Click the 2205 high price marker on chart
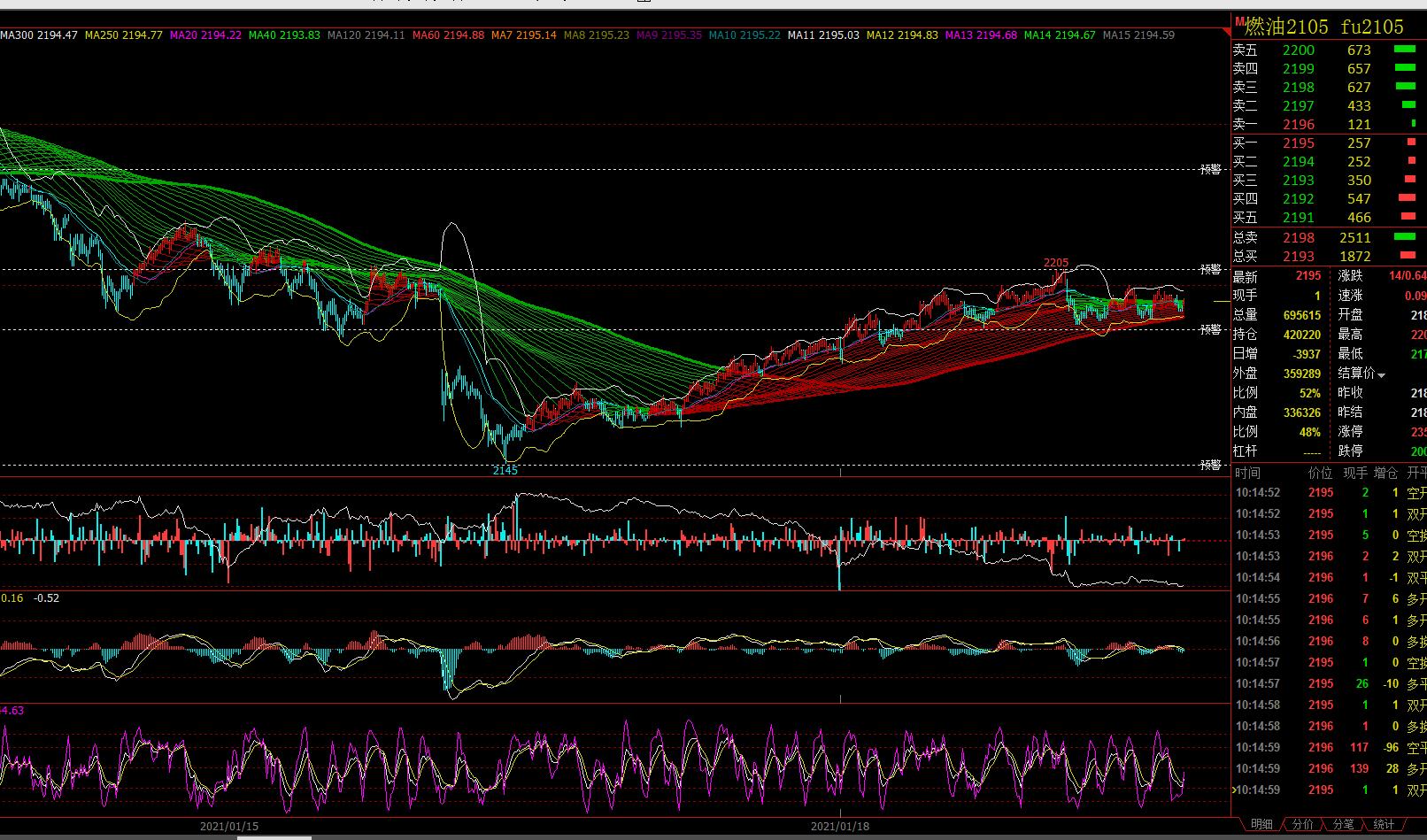Viewport: 1427px width, 840px height. [x=1056, y=263]
